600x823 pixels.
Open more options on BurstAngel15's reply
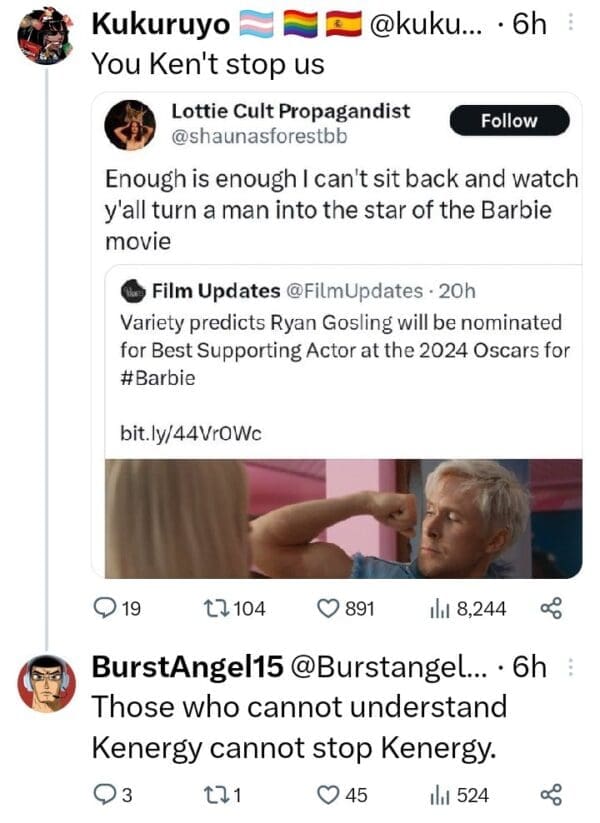[570, 668]
